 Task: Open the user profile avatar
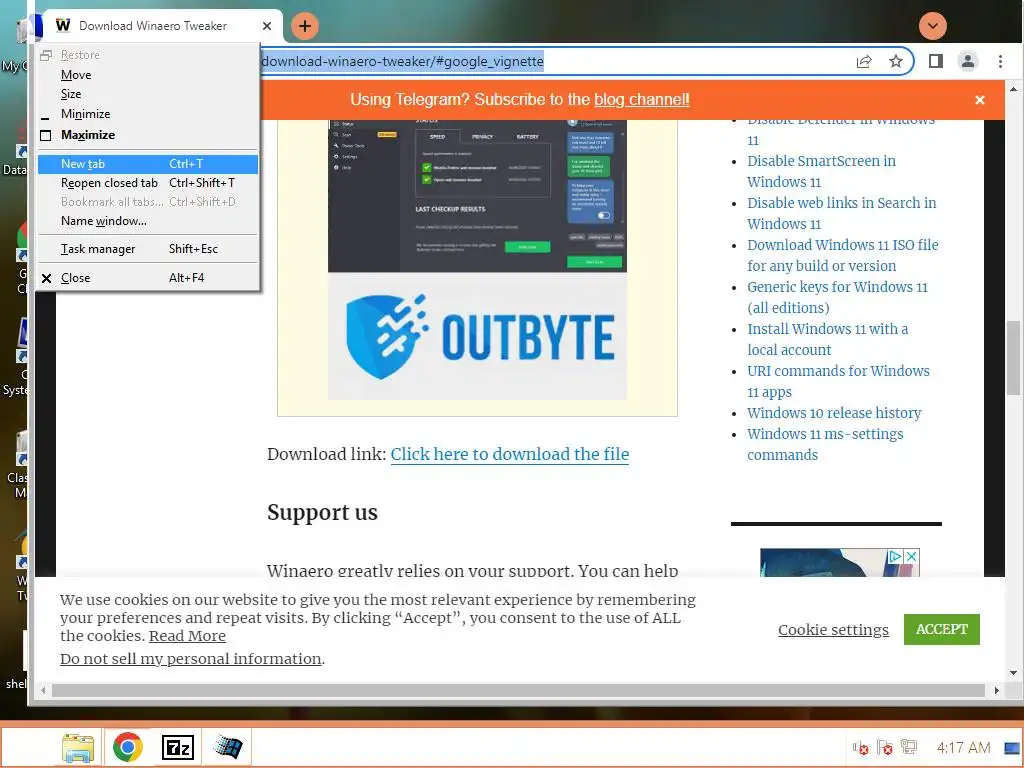click(968, 61)
